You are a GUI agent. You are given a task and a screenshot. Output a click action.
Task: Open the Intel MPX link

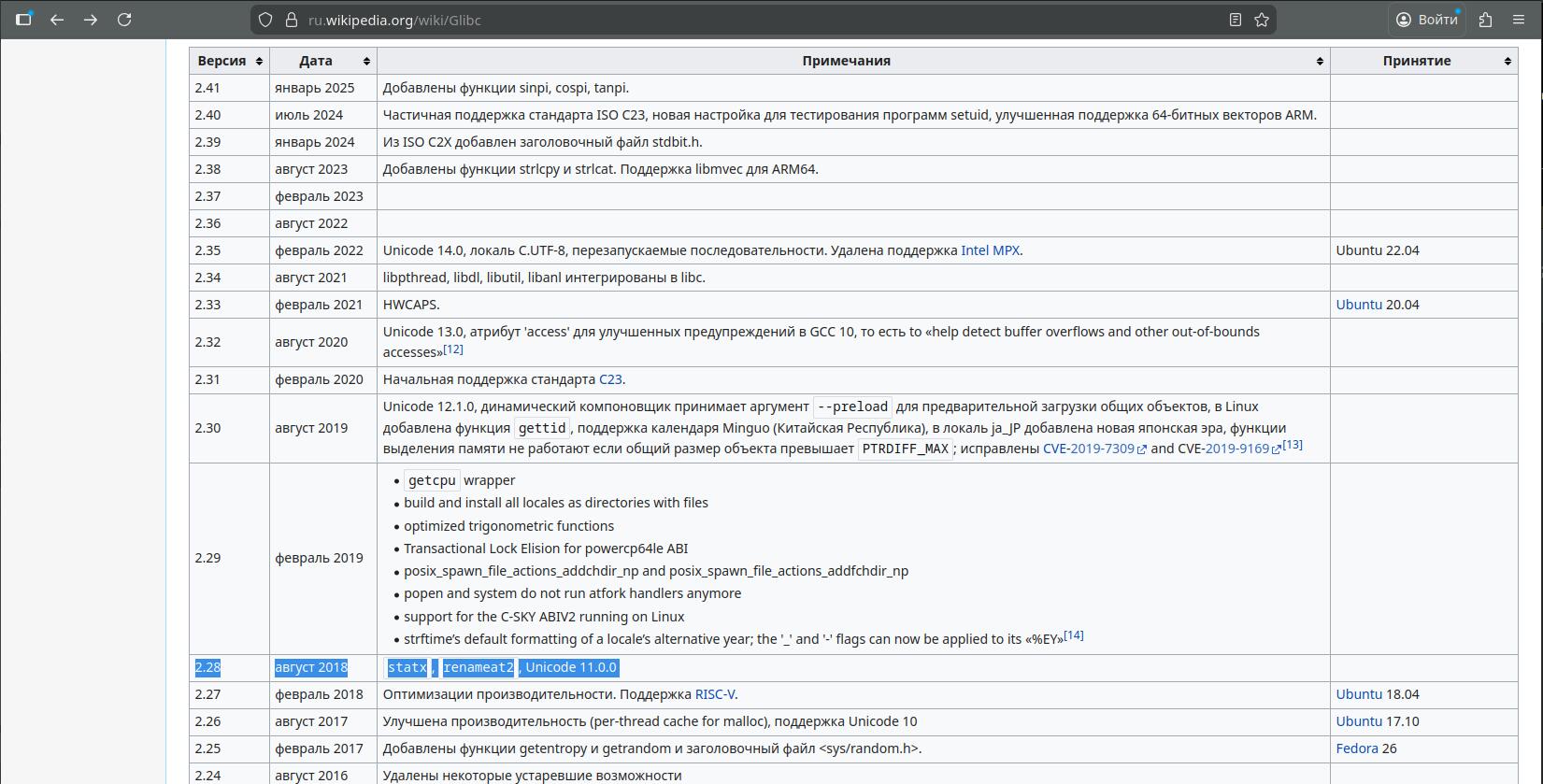click(x=990, y=250)
